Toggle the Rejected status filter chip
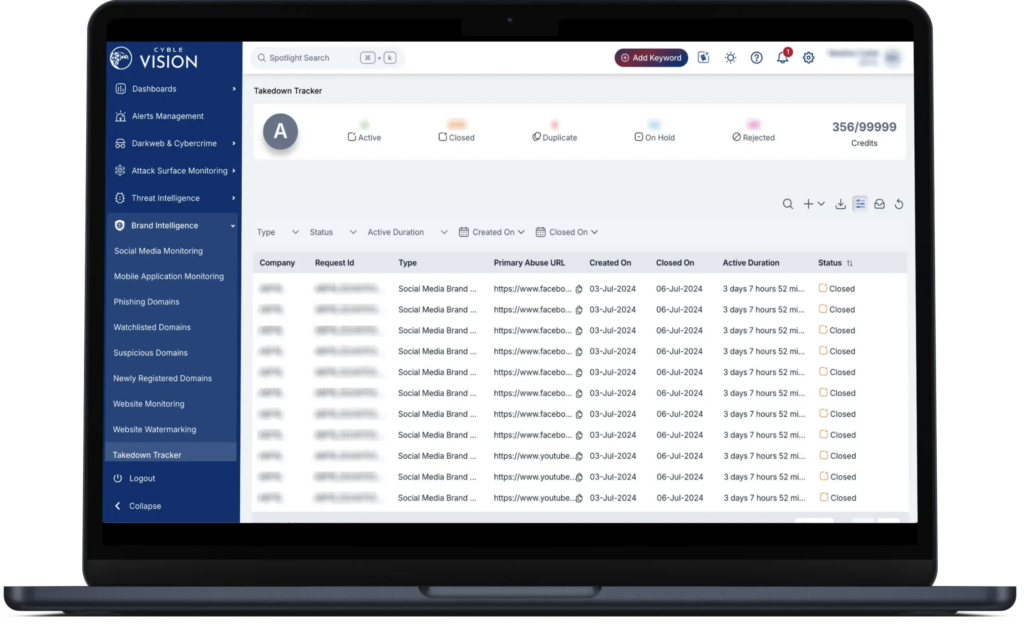The image size is (1024, 625). [x=752, y=135]
